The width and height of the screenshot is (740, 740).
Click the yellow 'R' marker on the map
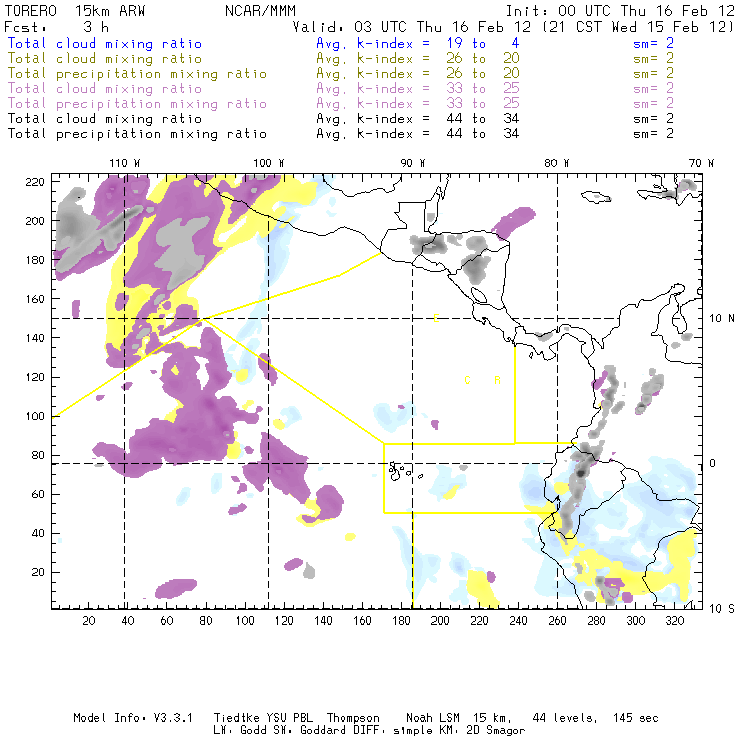point(497,380)
